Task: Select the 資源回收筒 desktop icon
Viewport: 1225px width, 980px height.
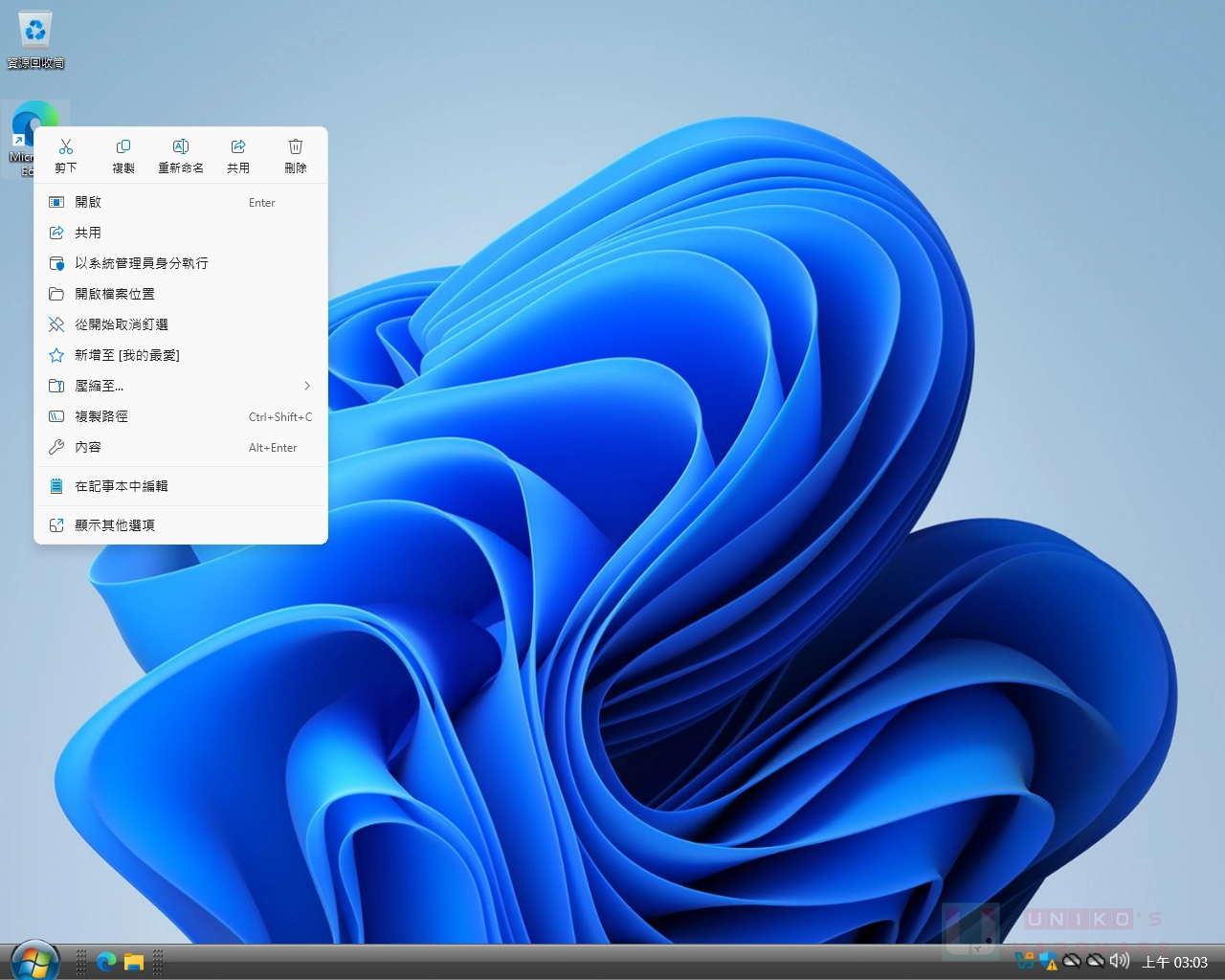Action: [35, 39]
